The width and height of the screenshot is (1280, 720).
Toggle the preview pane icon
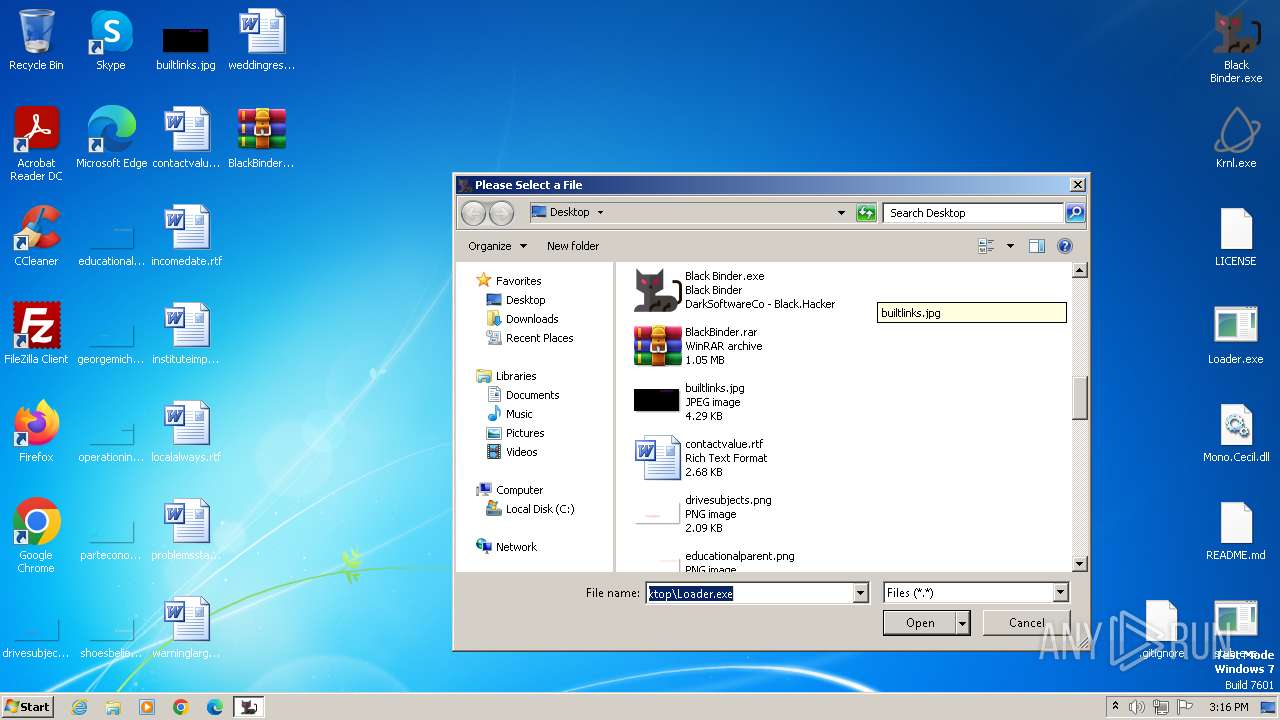1037,246
